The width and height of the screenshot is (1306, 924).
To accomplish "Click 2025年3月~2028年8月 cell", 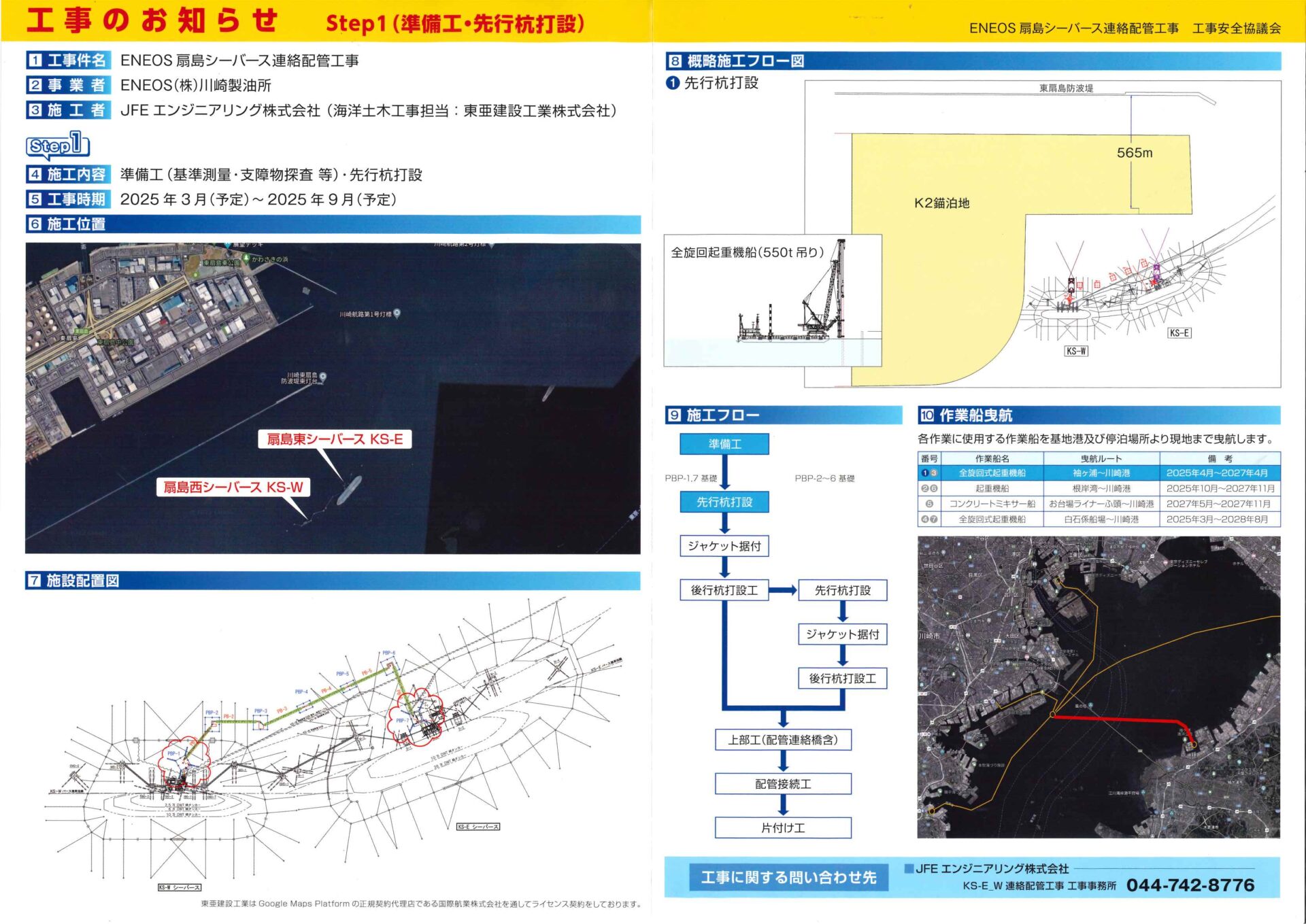I will coord(1220,519).
